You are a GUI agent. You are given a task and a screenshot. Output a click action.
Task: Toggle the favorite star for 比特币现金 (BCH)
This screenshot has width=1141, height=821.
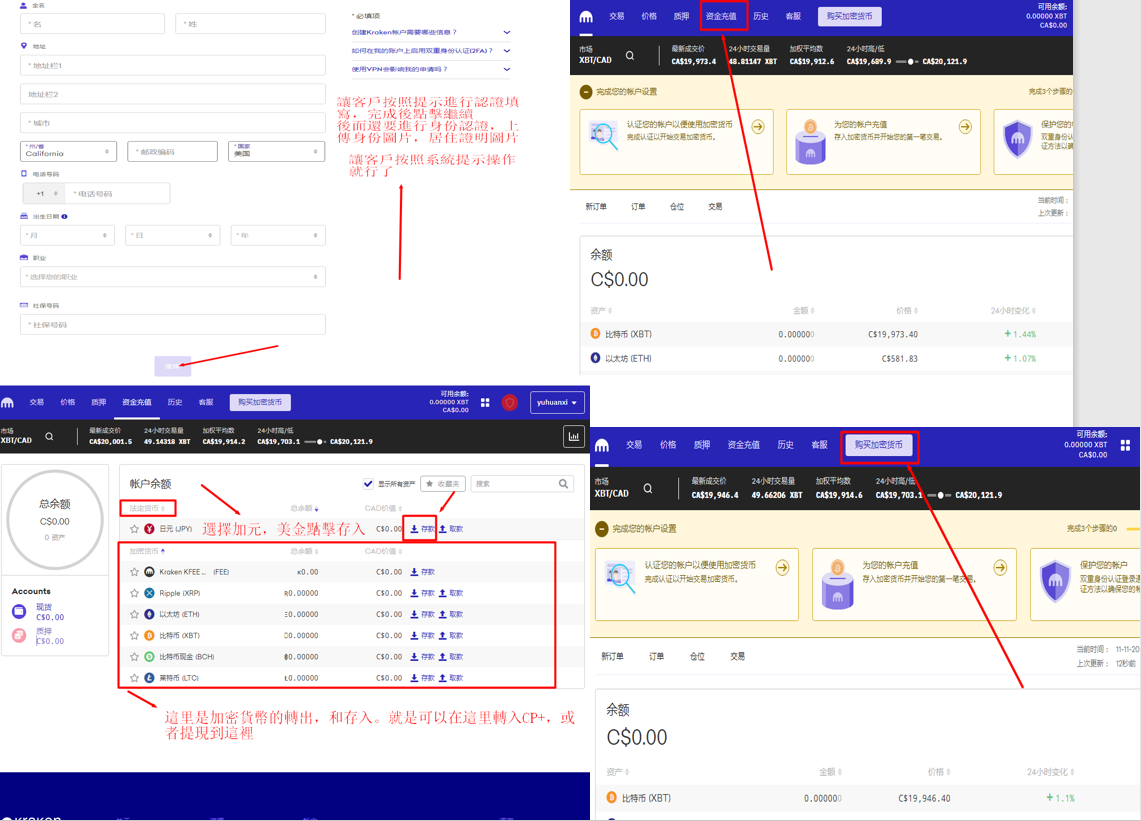point(134,657)
